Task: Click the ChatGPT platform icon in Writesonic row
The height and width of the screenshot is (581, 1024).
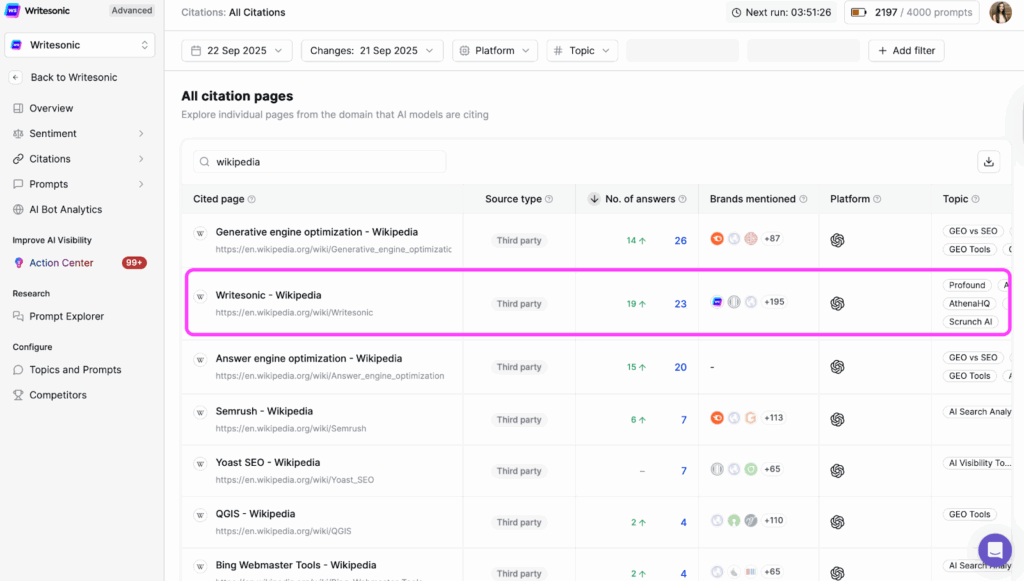Action: (837, 303)
